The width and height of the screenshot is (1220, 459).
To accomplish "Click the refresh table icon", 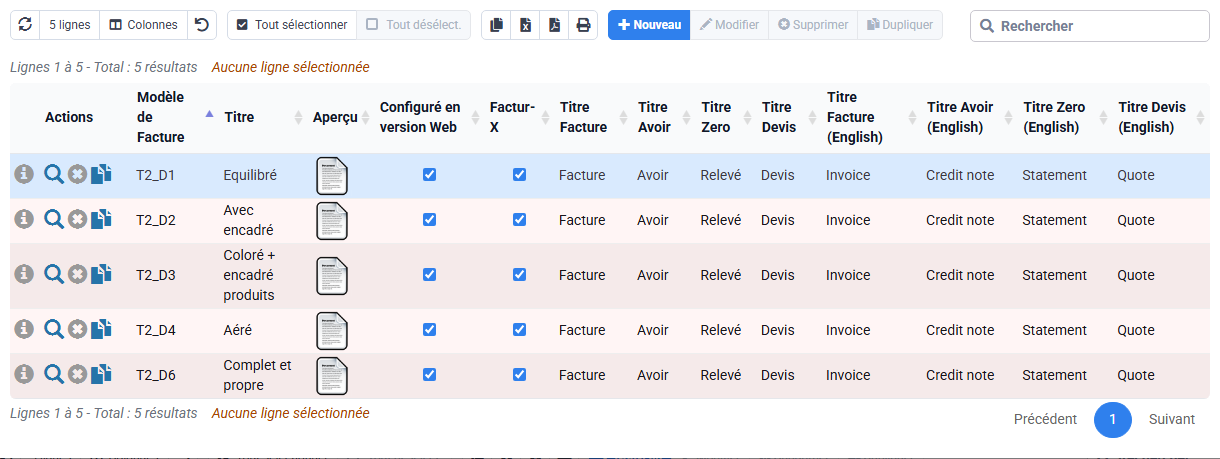I will [x=25, y=25].
